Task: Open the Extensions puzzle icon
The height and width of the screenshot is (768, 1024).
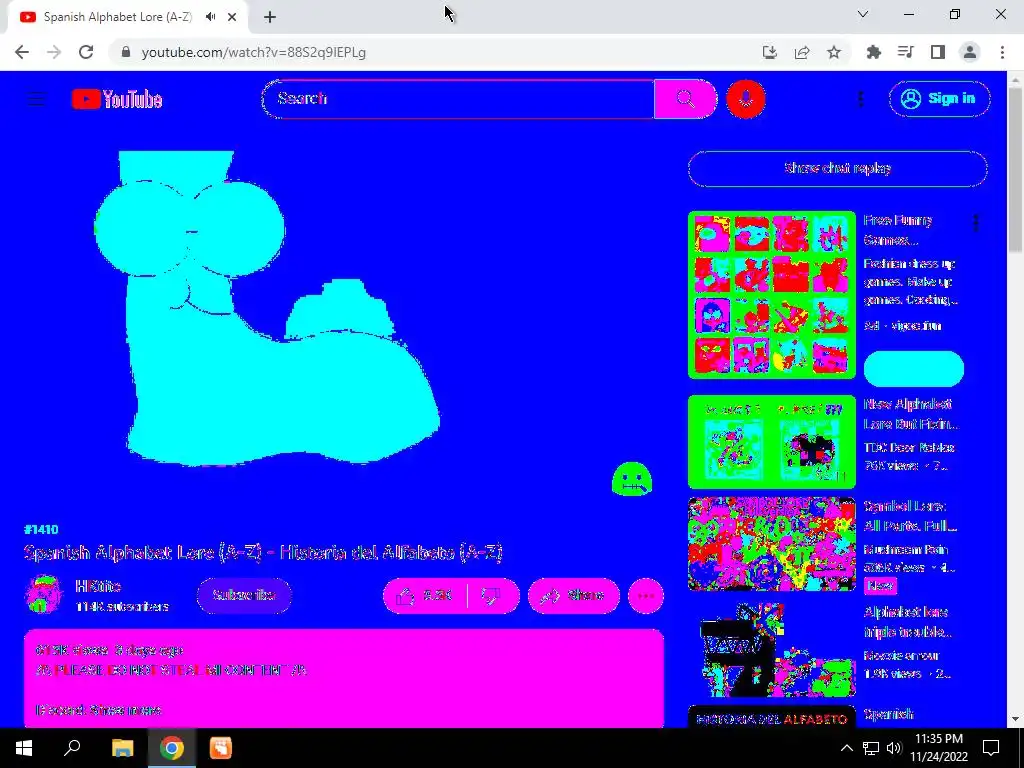Action: pos(874,52)
